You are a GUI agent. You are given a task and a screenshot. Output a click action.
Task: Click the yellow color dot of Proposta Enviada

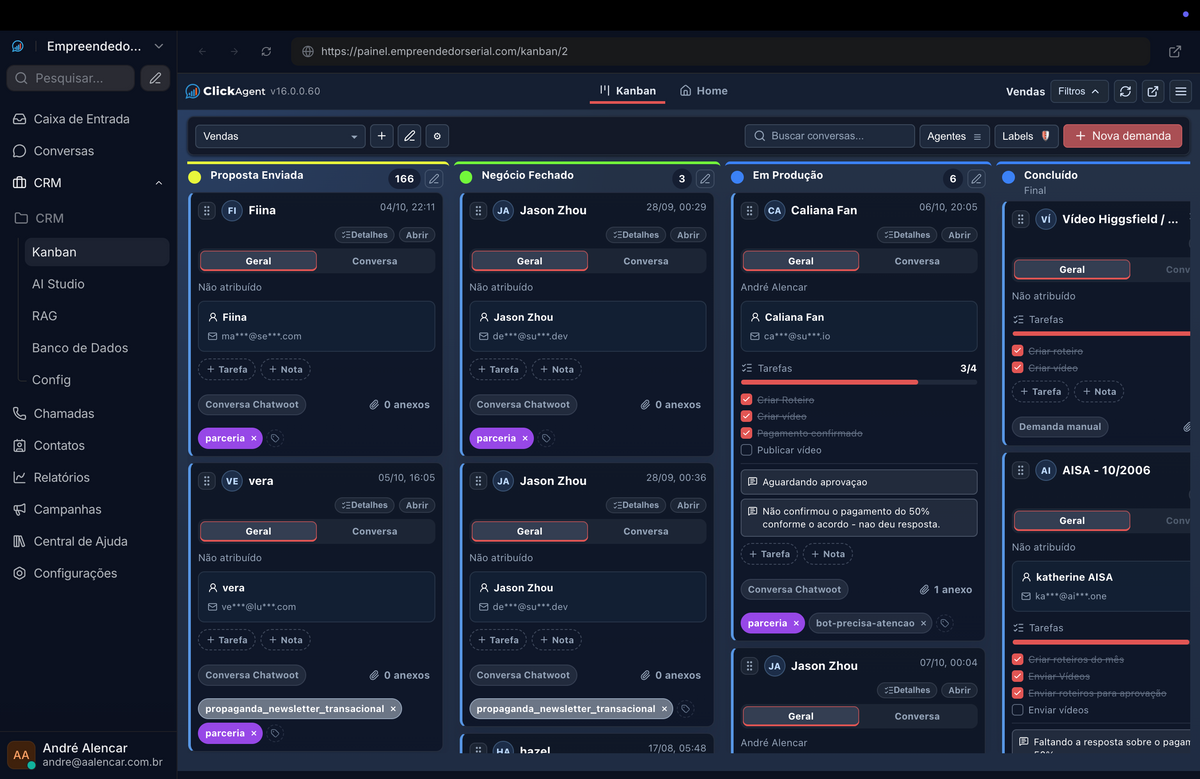(x=195, y=177)
